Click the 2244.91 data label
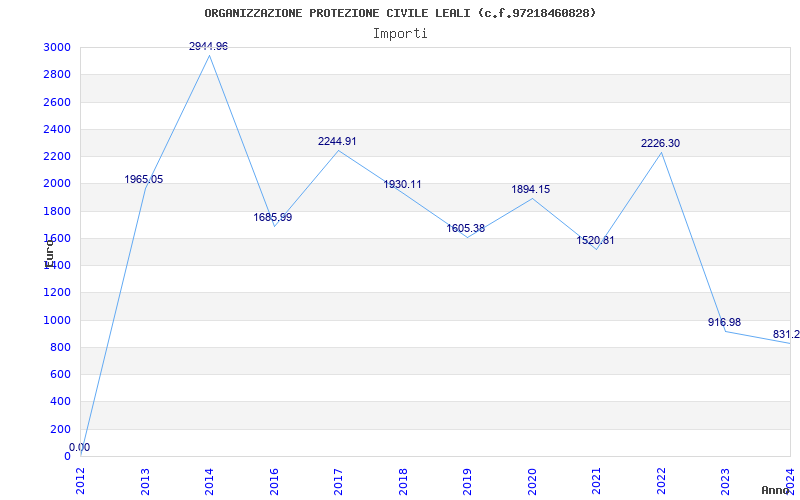Viewport: 800px width, 500px height. (337, 141)
